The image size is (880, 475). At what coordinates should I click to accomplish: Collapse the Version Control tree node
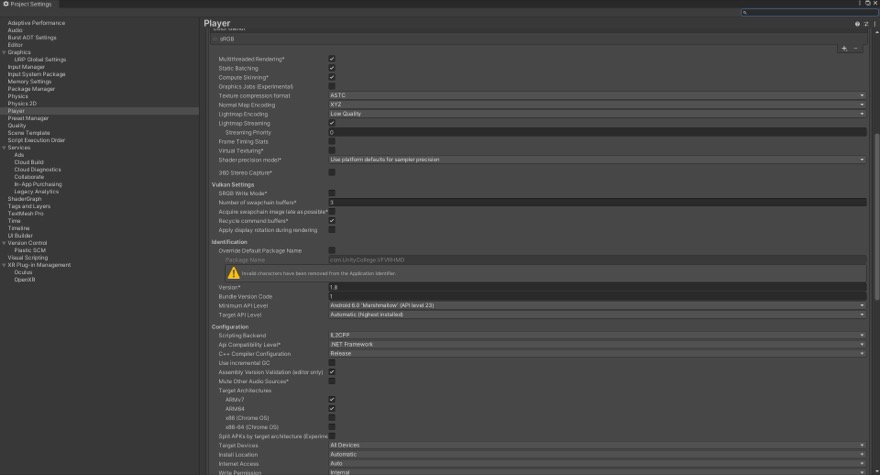[x=4, y=243]
